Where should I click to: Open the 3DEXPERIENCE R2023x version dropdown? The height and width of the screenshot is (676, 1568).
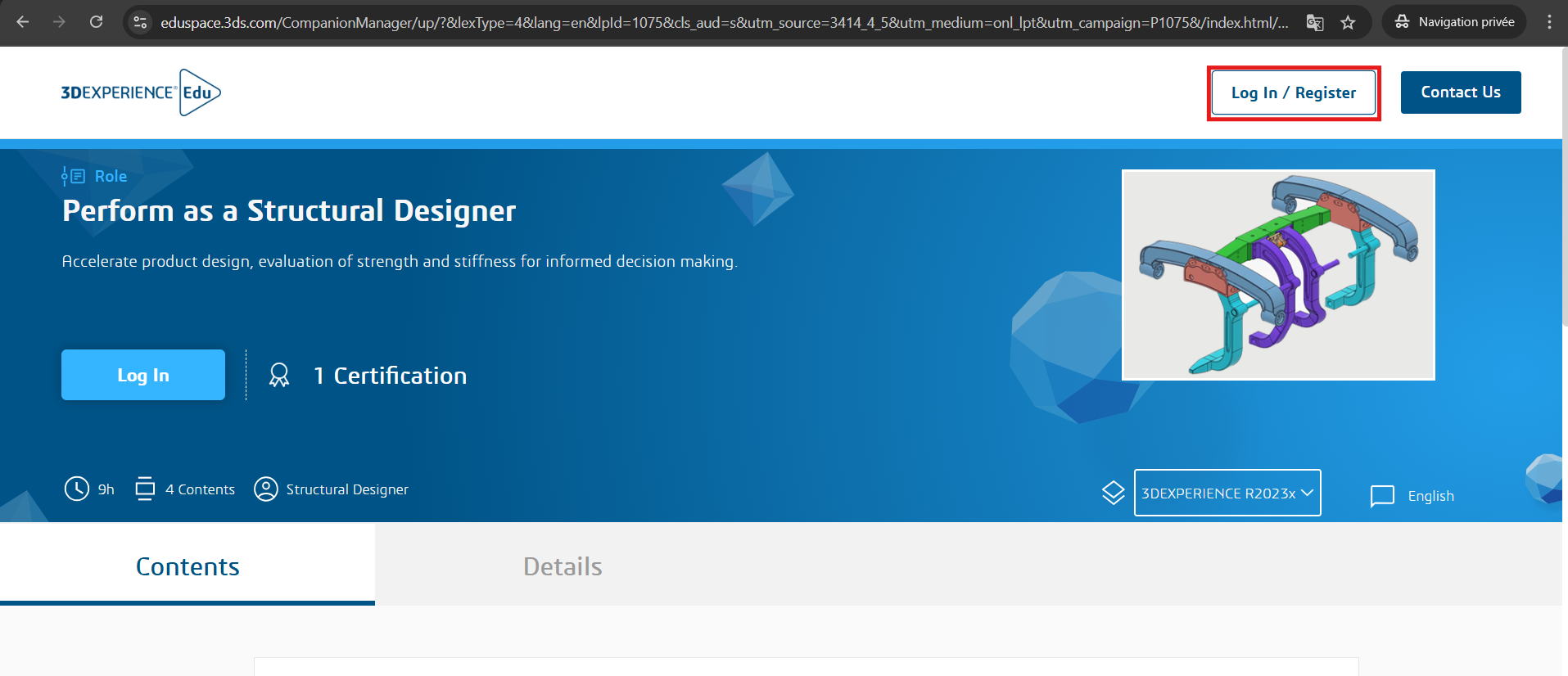coord(1227,493)
